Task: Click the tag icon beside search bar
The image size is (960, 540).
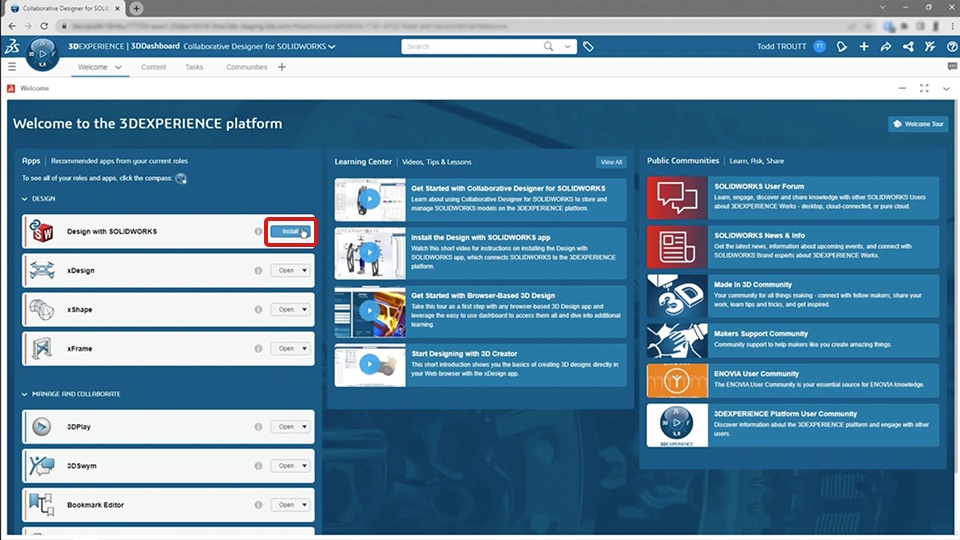Action: click(588, 47)
